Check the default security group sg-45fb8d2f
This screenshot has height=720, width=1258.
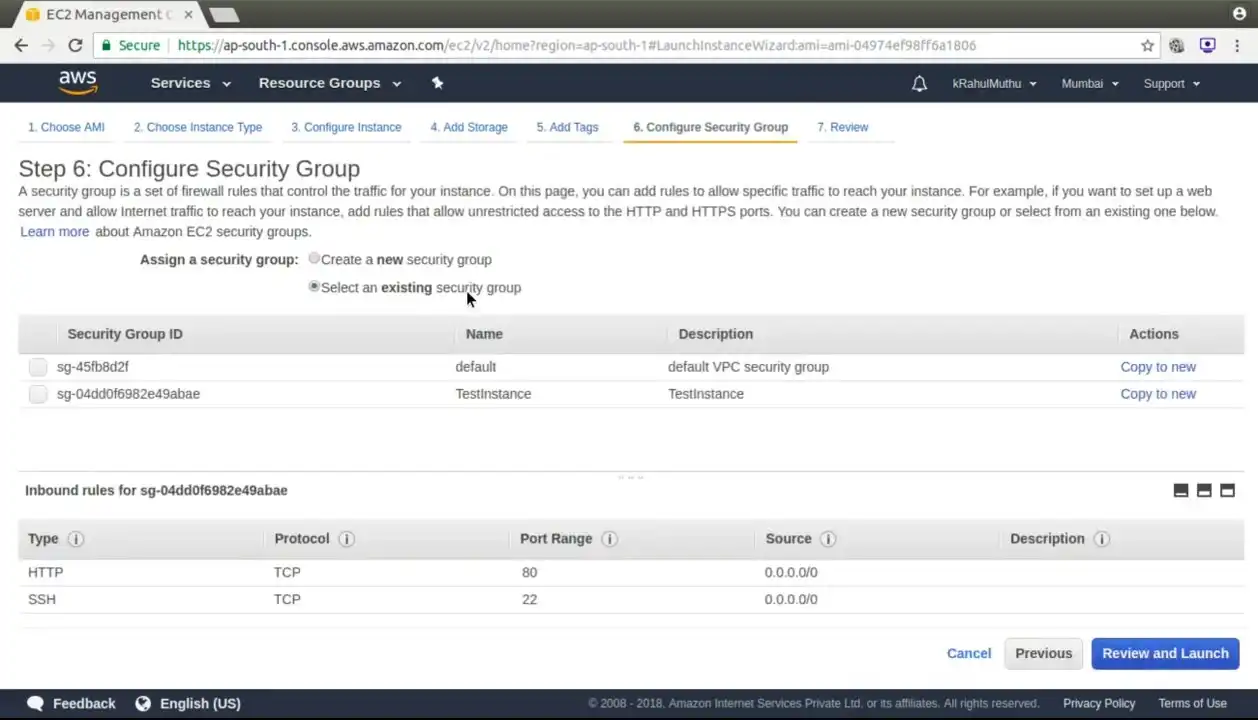(38, 367)
